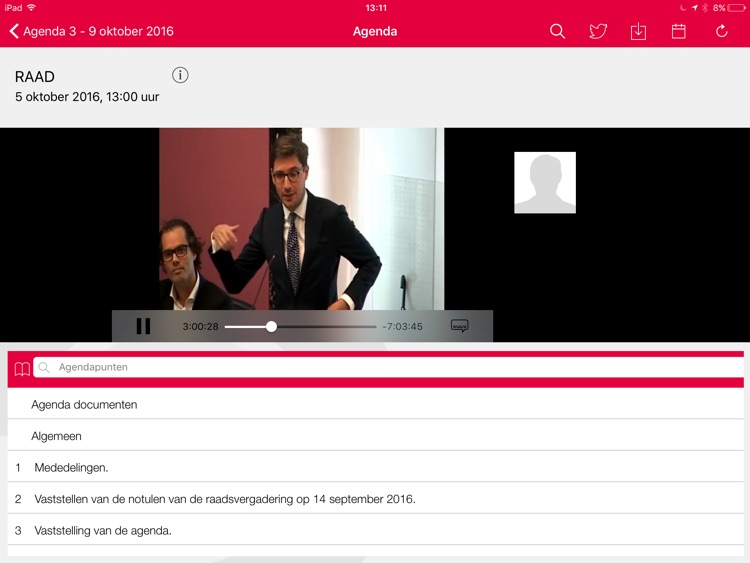The image size is (750, 563).
Task: Tap the do-not-disturb moon icon
Action: click(x=683, y=8)
